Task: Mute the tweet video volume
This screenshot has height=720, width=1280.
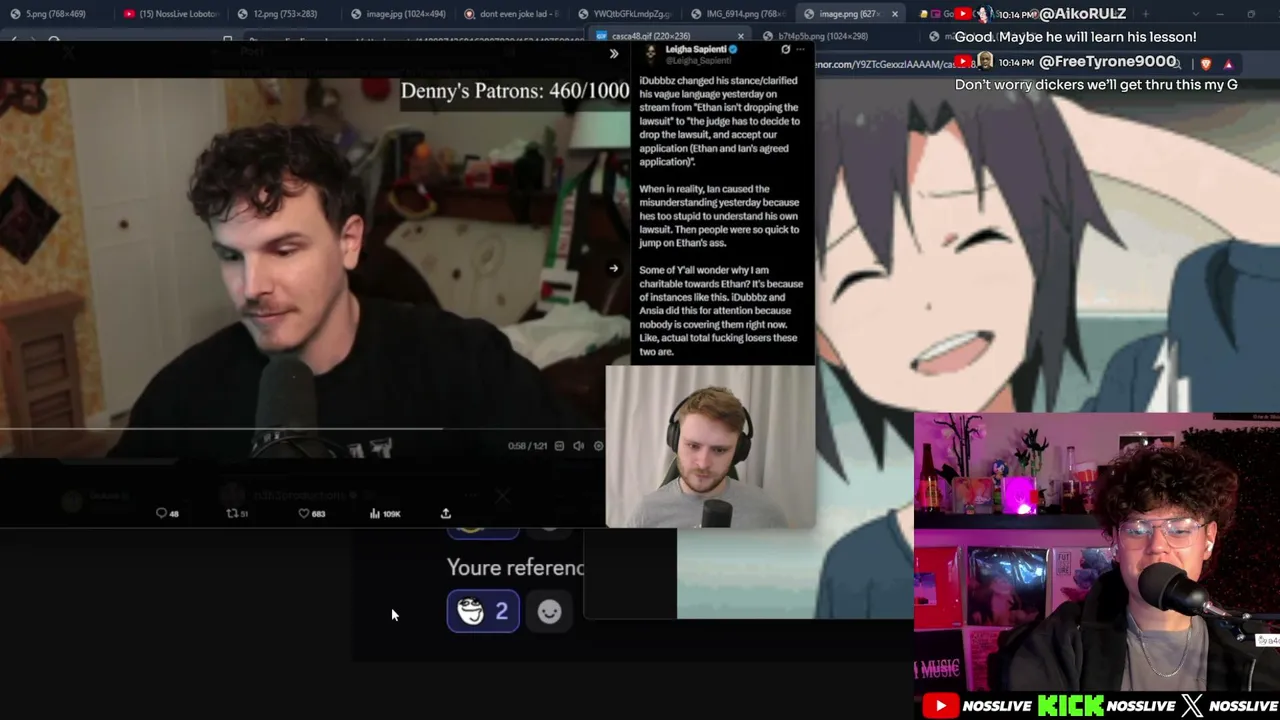Action: [578, 446]
